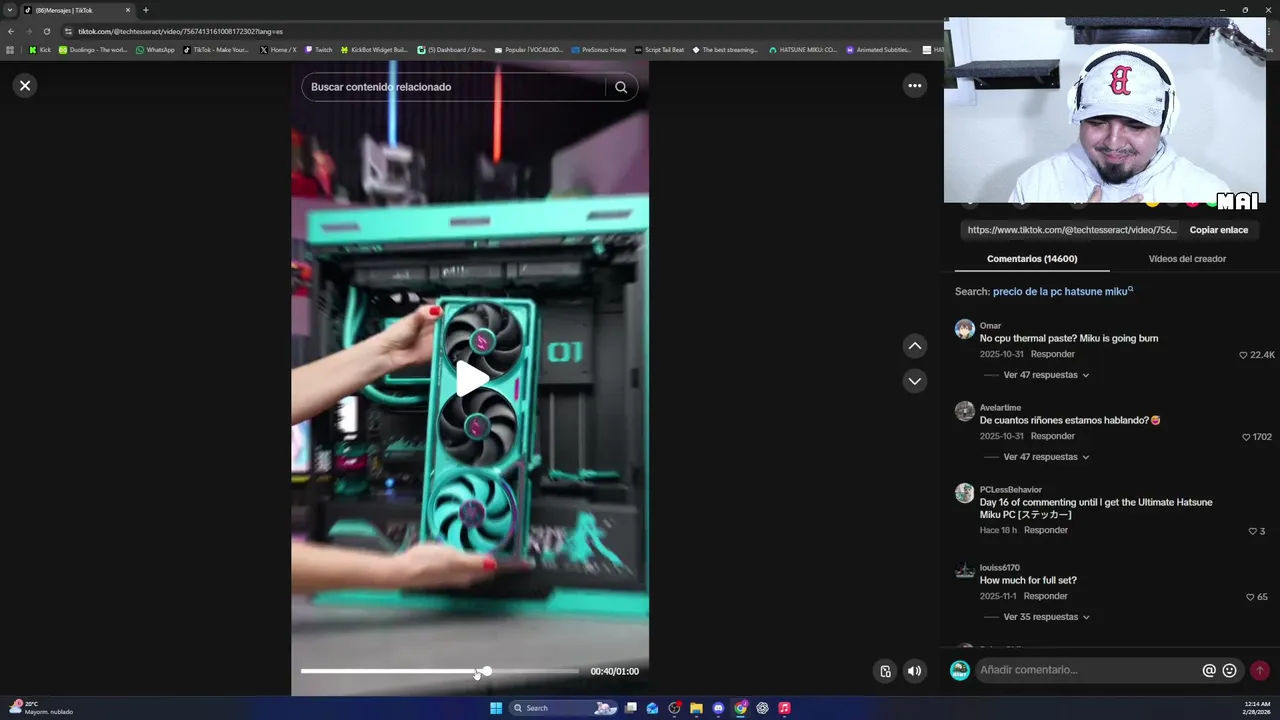Open the Twitch bookmark

click(319, 50)
